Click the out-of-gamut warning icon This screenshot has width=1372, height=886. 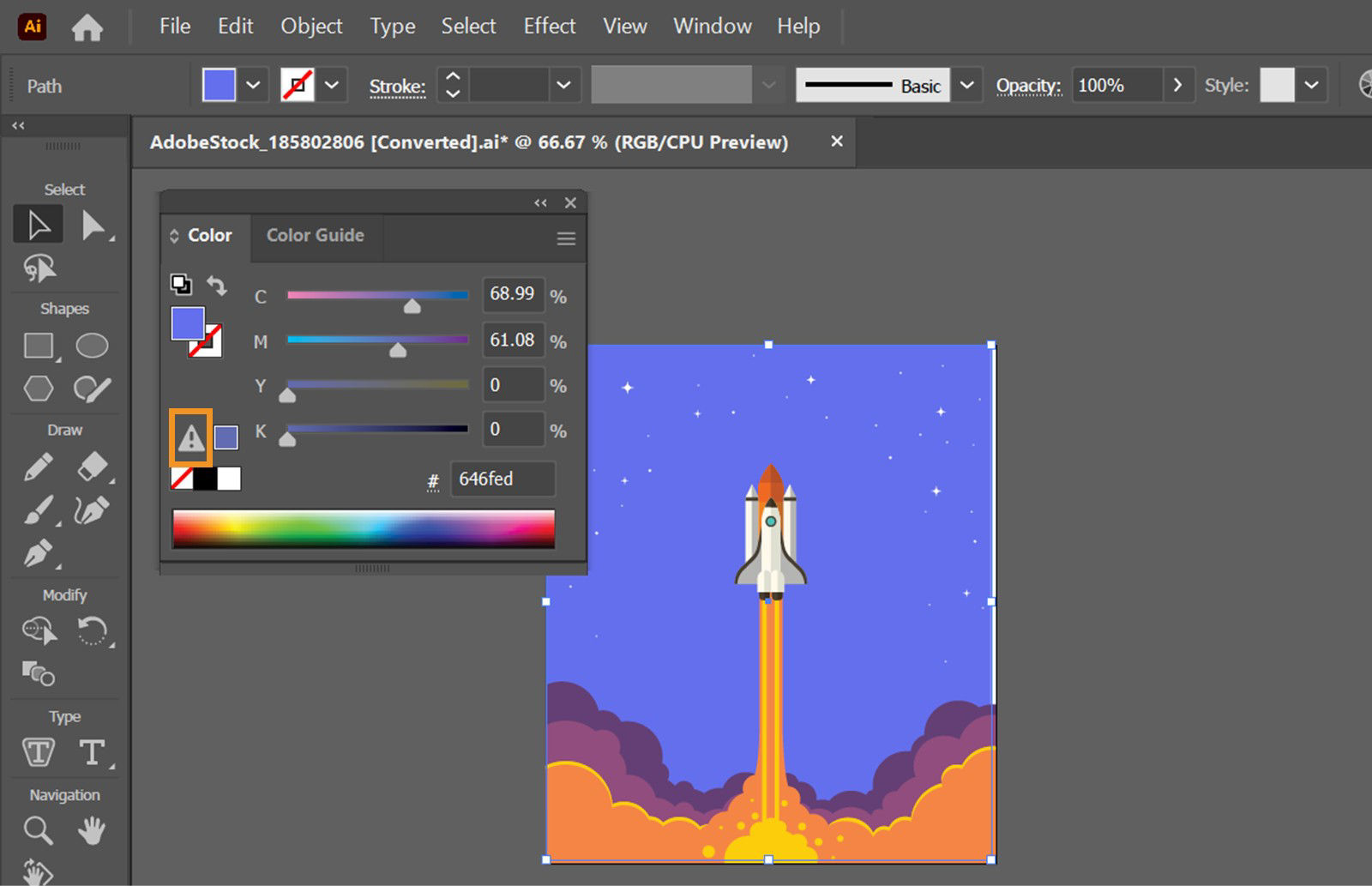[190, 438]
